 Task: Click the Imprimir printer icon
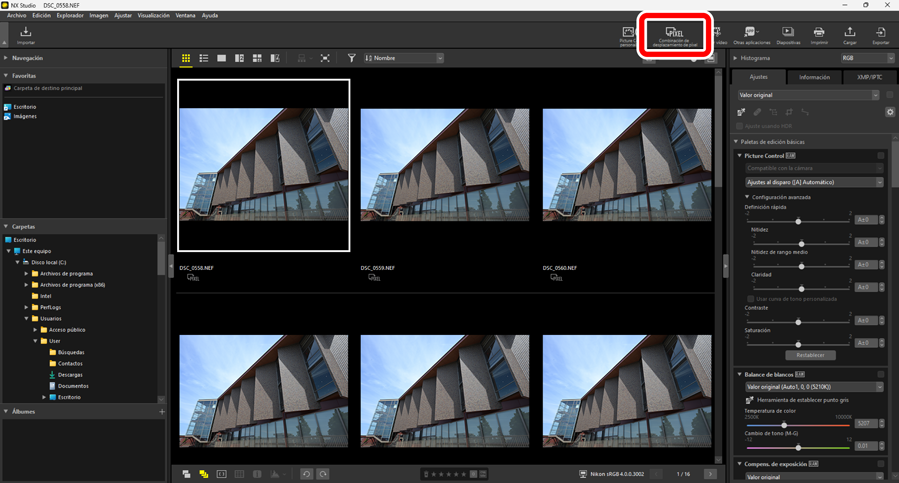tap(819, 36)
